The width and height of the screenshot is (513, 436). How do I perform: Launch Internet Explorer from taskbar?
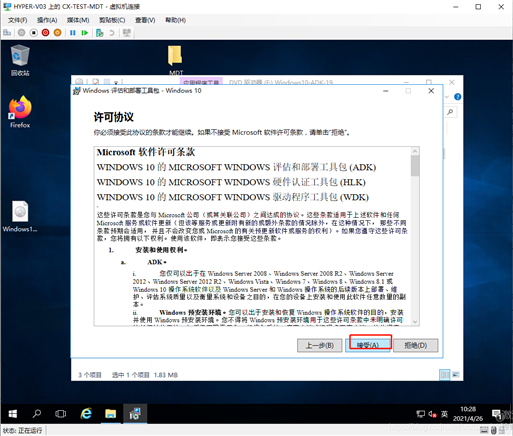[x=86, y=414]
